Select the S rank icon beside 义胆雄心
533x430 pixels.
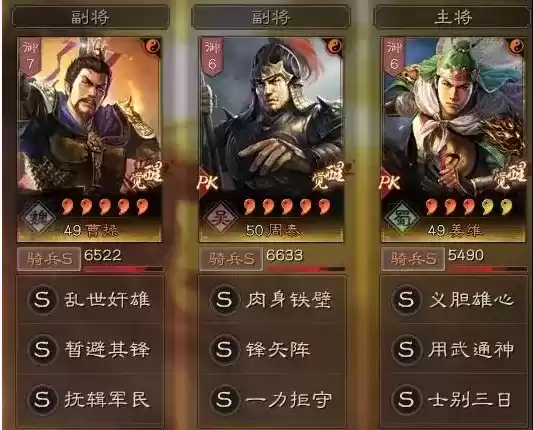pos(406,299)
